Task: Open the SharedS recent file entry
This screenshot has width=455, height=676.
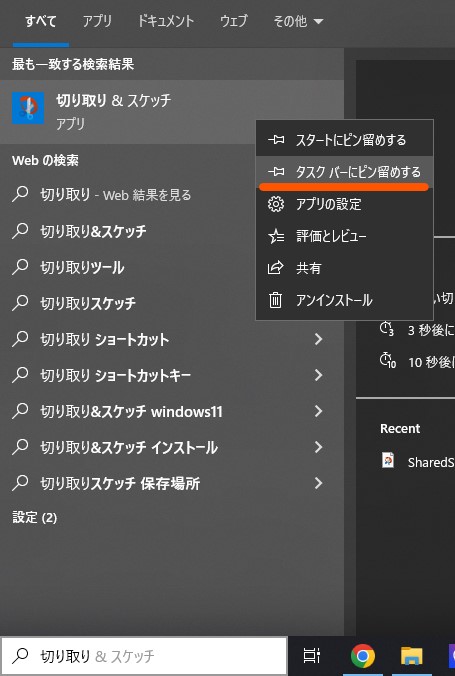Action: [417, 461]
